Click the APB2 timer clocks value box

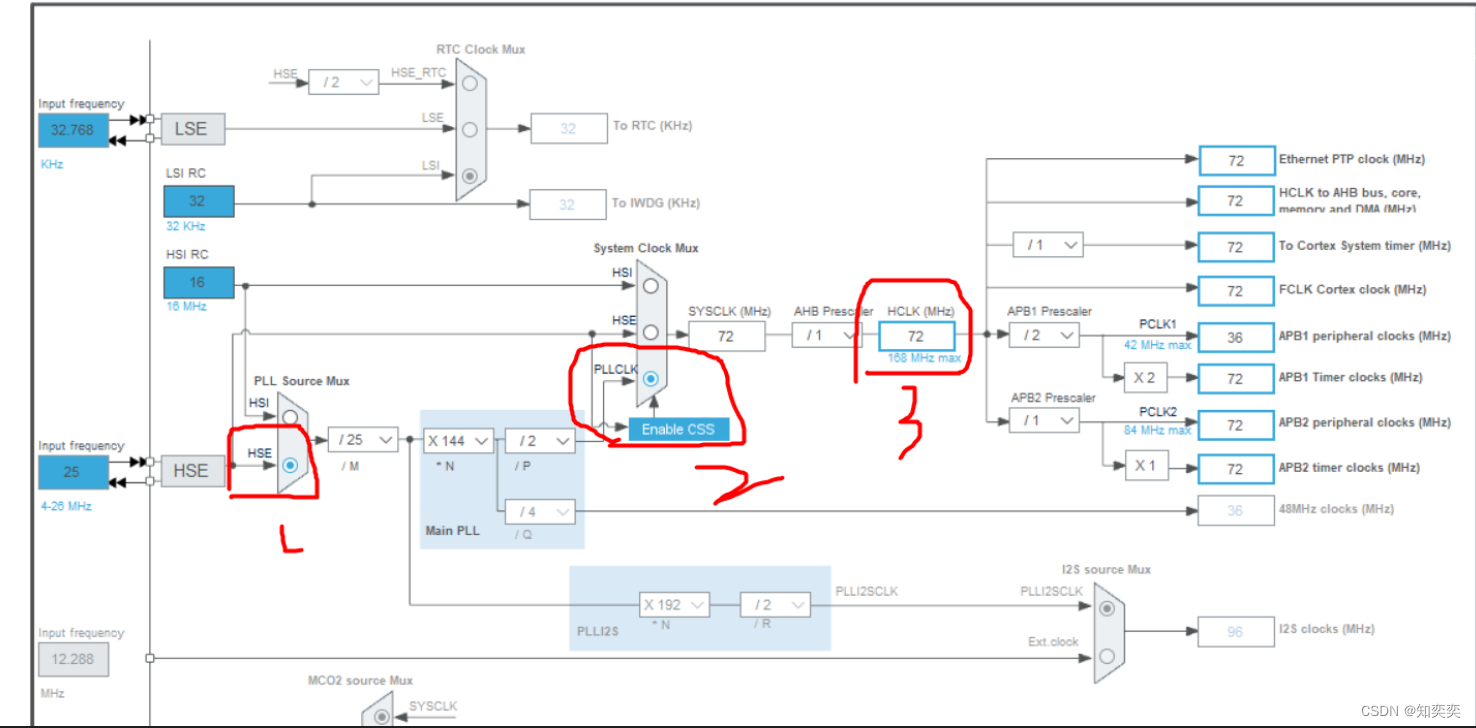coord(1237,469)
